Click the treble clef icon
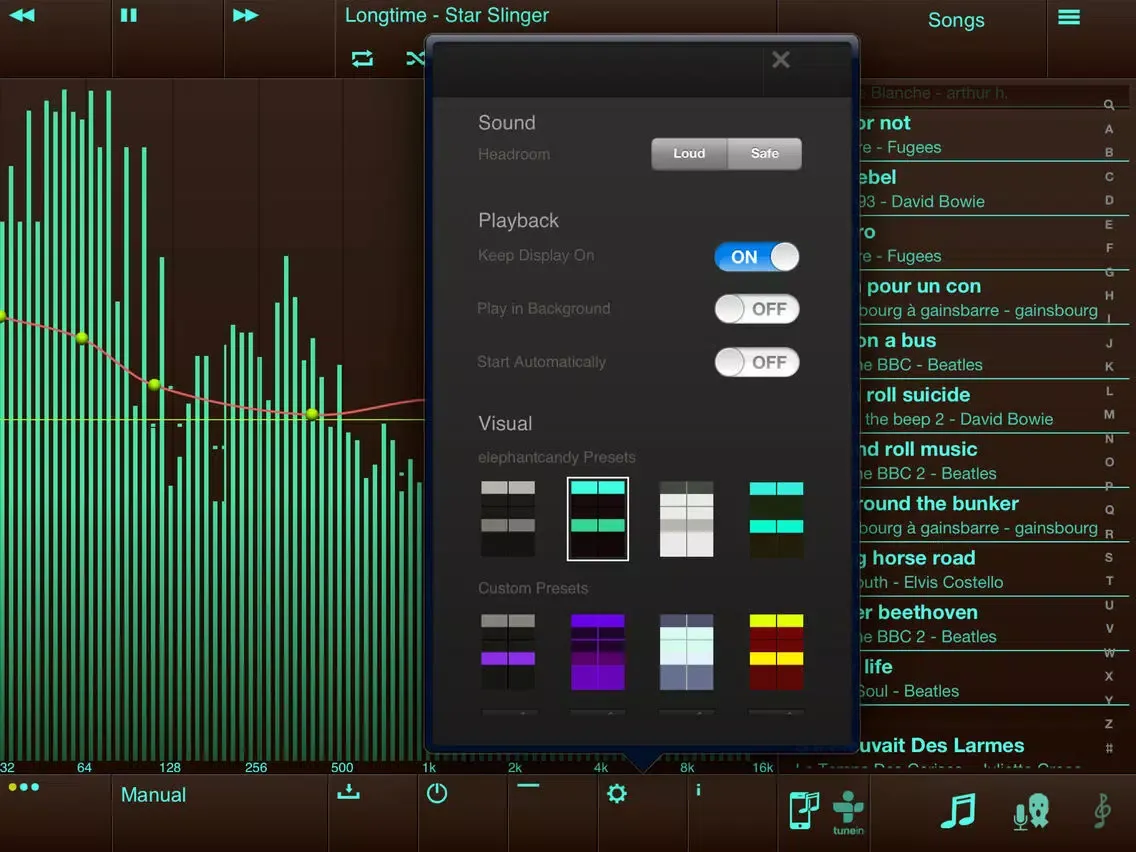This screenshot has width=1136, height=852. click(x=1102, y=811)
